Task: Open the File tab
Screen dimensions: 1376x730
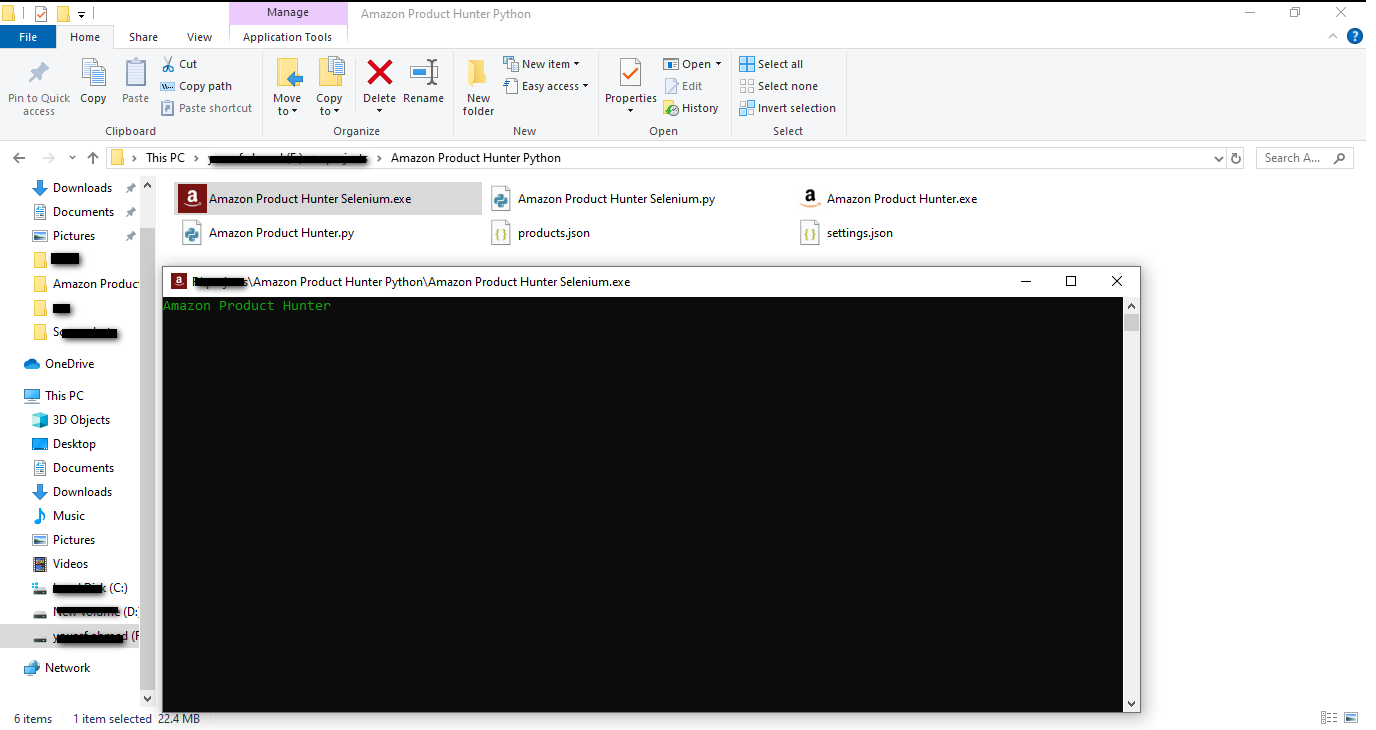Action: [x=28, y=37]
